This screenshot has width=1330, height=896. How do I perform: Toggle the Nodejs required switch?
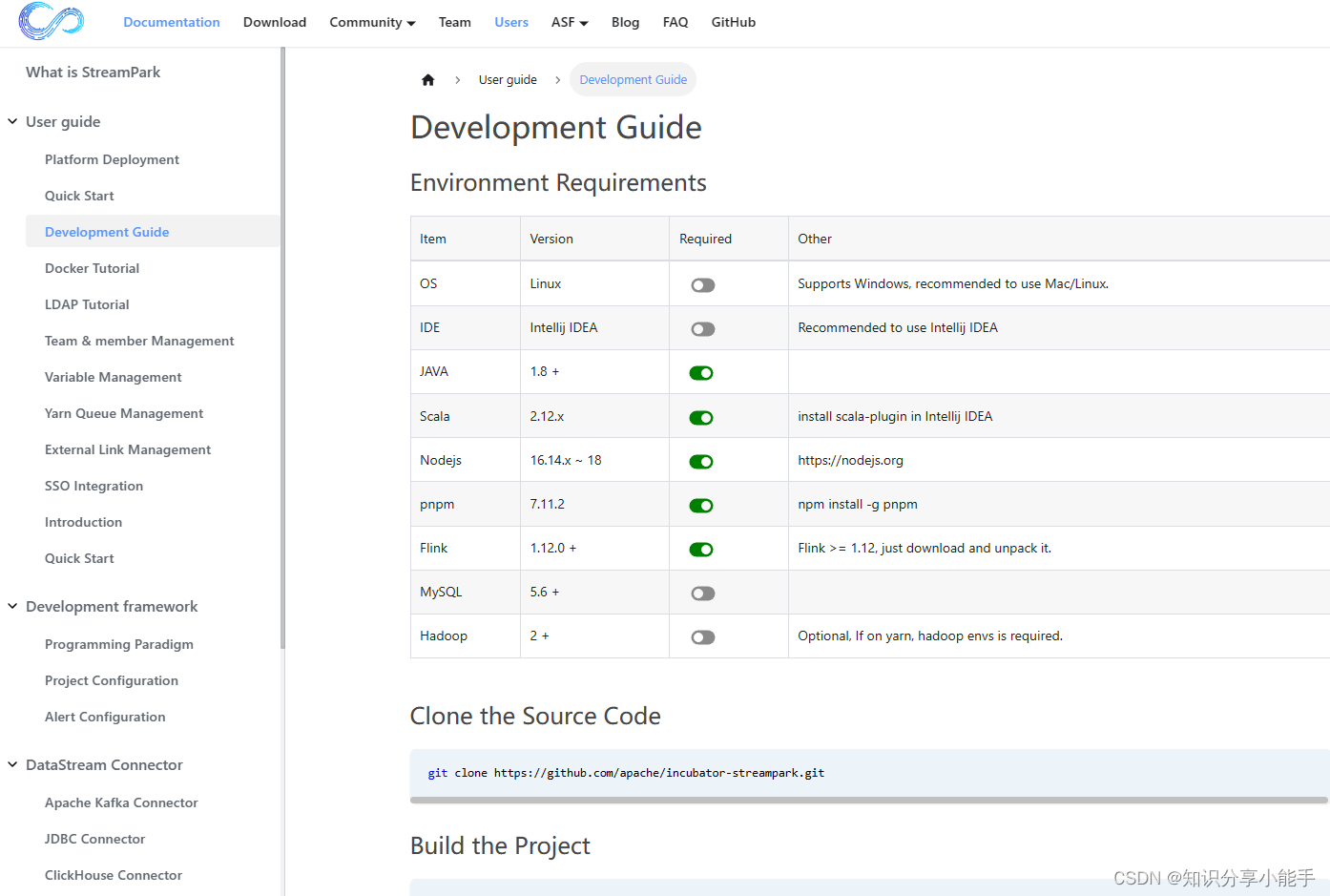701,462
